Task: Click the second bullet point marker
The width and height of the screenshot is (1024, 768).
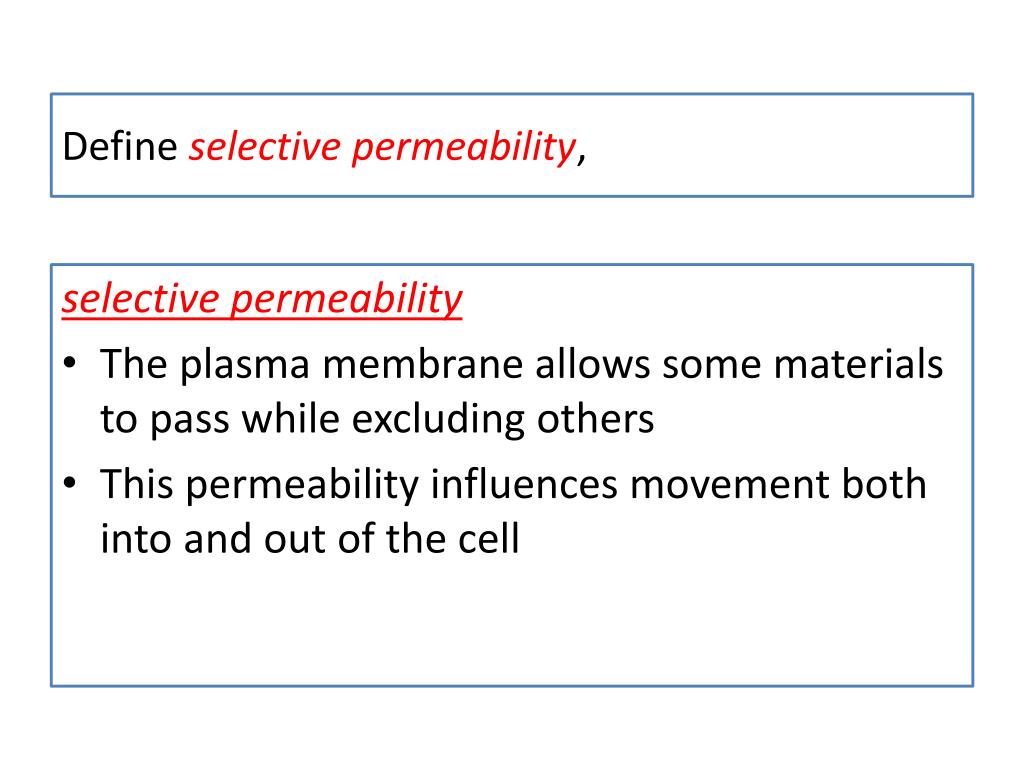Action: (x=70, y=483)
